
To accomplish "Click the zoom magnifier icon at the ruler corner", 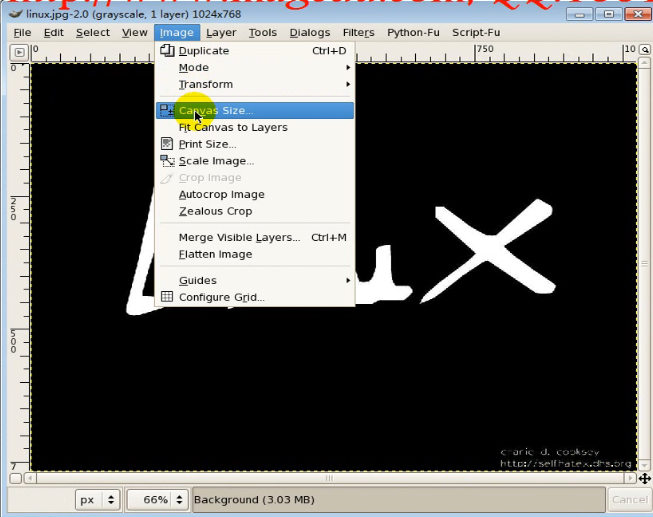I will [x=645, y=50].
